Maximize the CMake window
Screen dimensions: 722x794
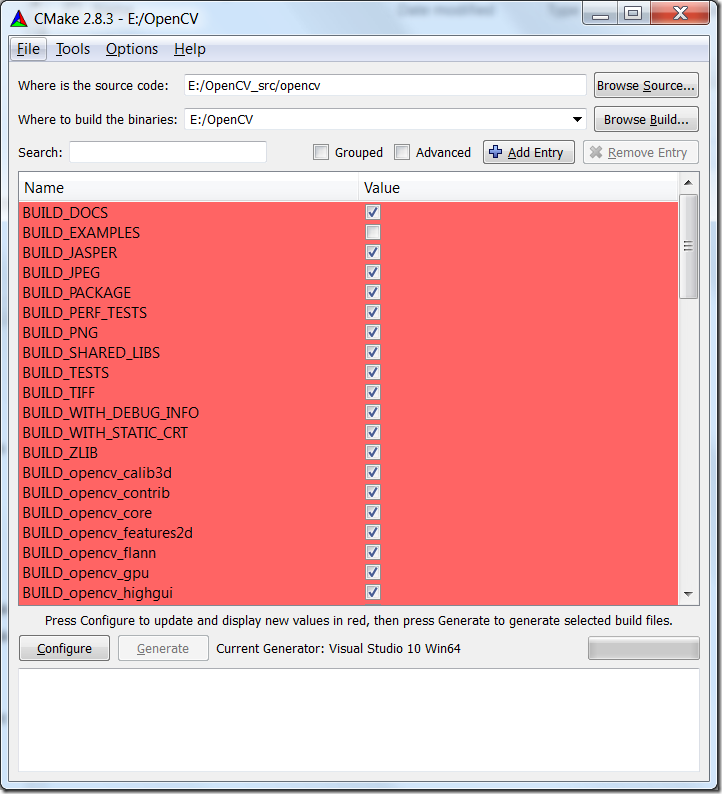coord(633,13)
